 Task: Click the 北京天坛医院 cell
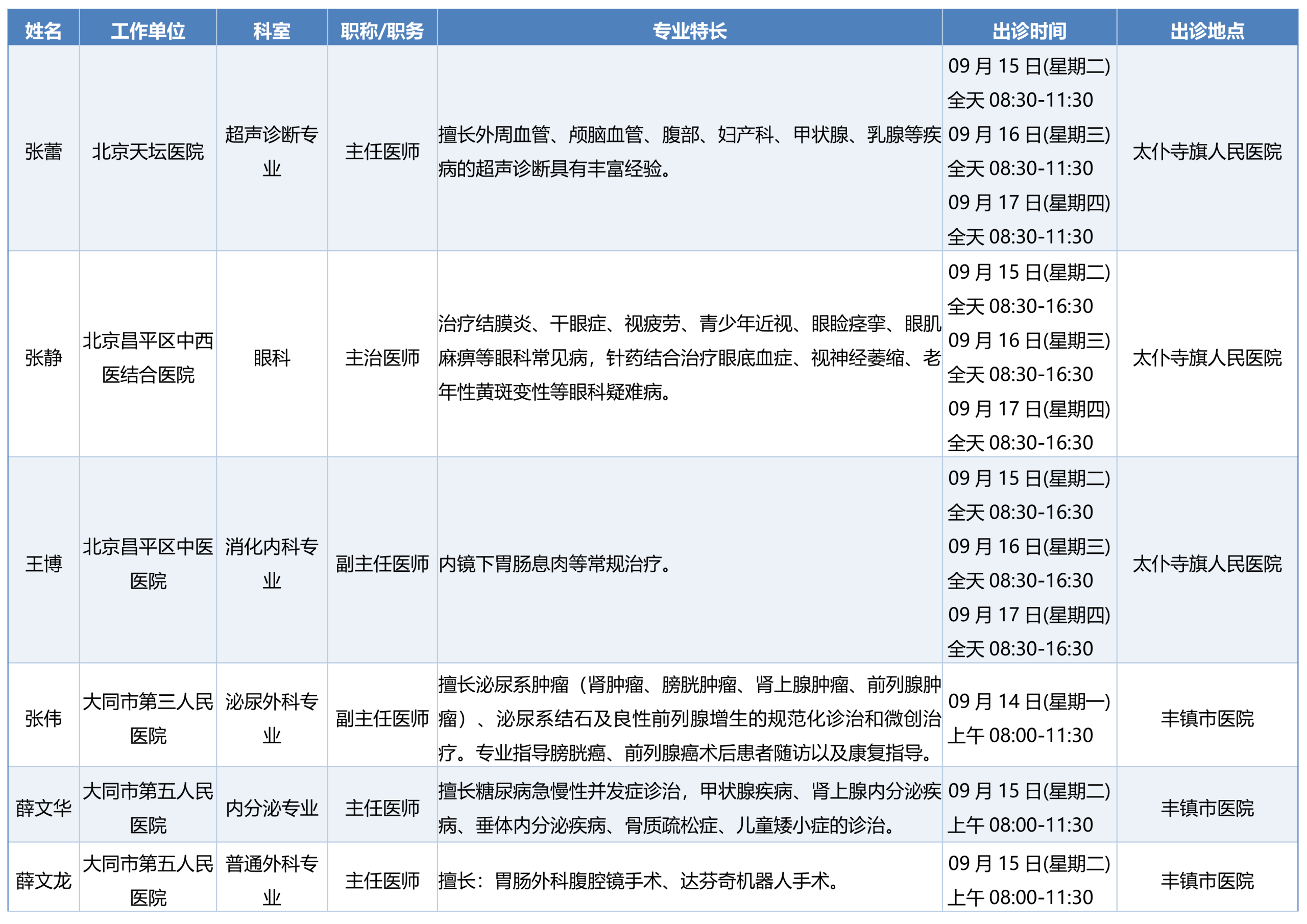click(148, 152)
